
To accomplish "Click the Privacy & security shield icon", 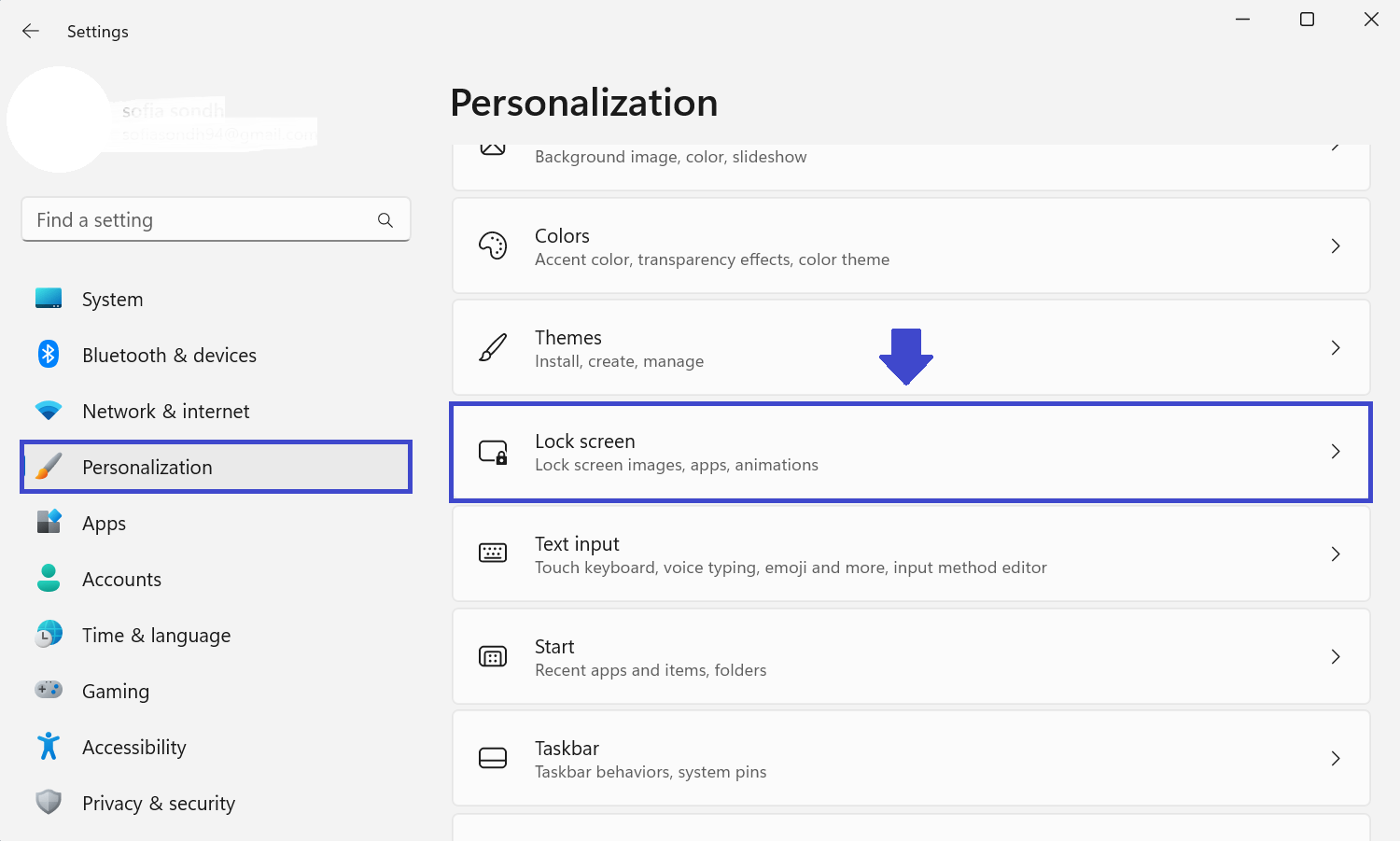I will click(49, 802).
